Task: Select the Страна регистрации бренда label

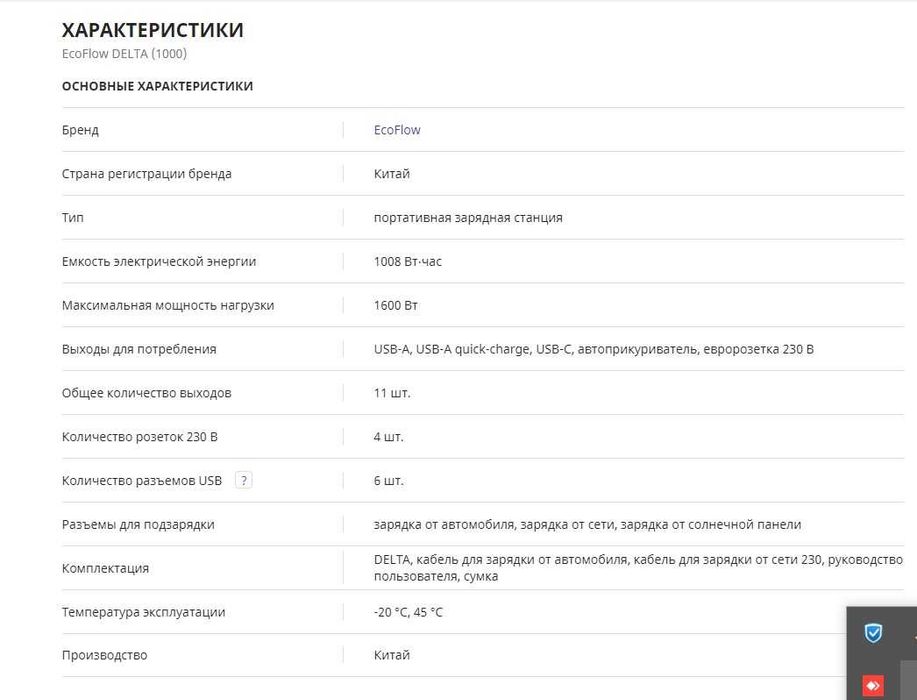Action: pyautogui.click(x=146, y=174)
